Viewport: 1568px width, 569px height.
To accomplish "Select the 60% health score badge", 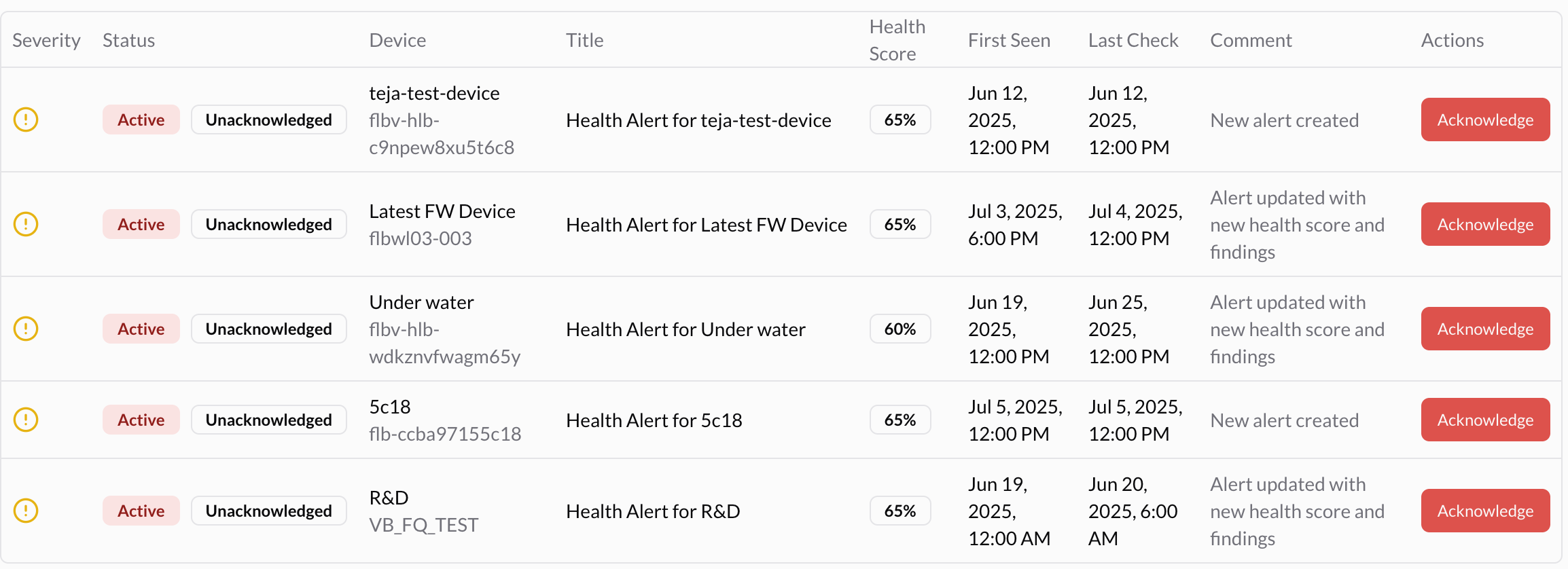I will [x=900, y=329].
